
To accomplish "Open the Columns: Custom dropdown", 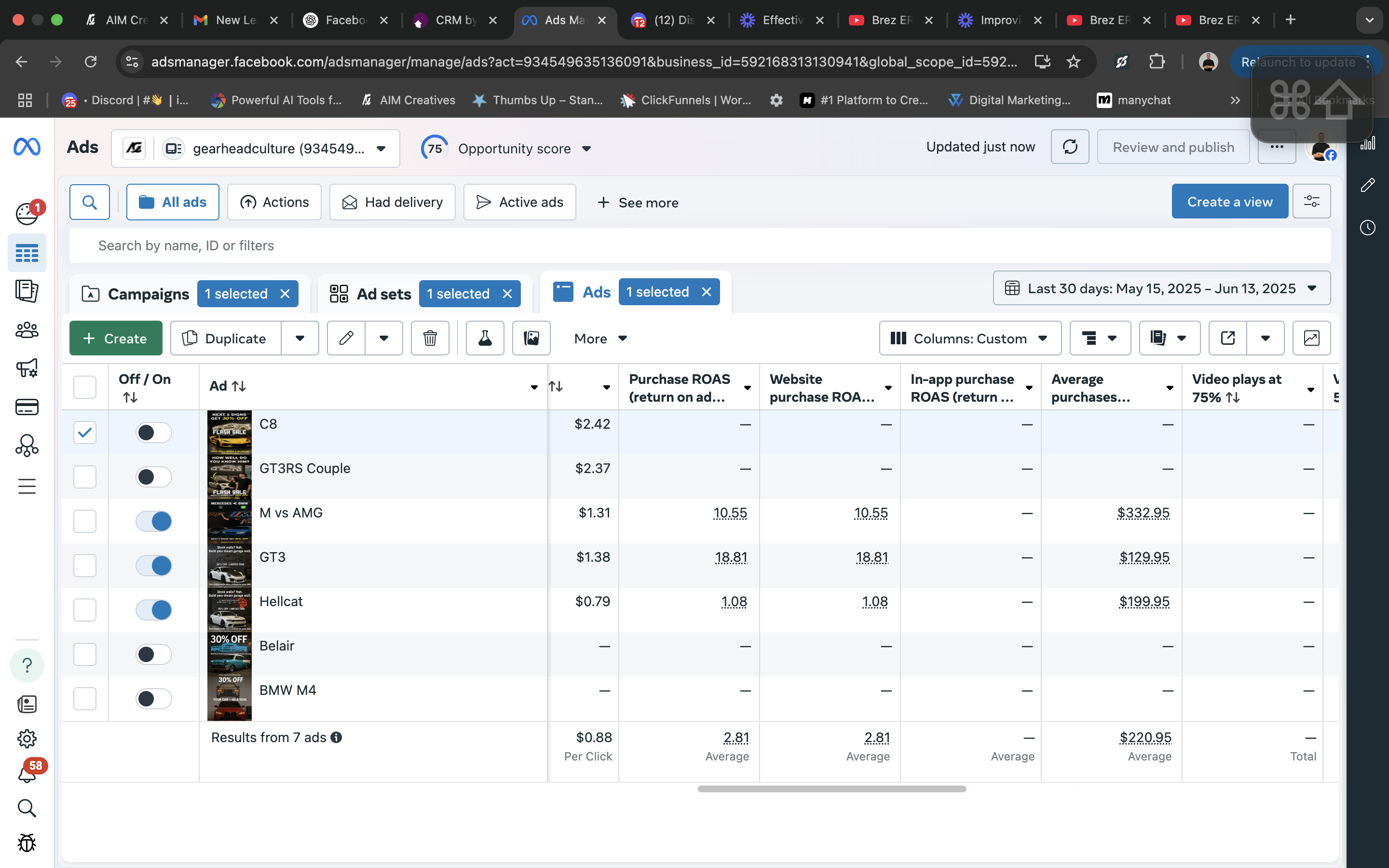I will [970, 338].
